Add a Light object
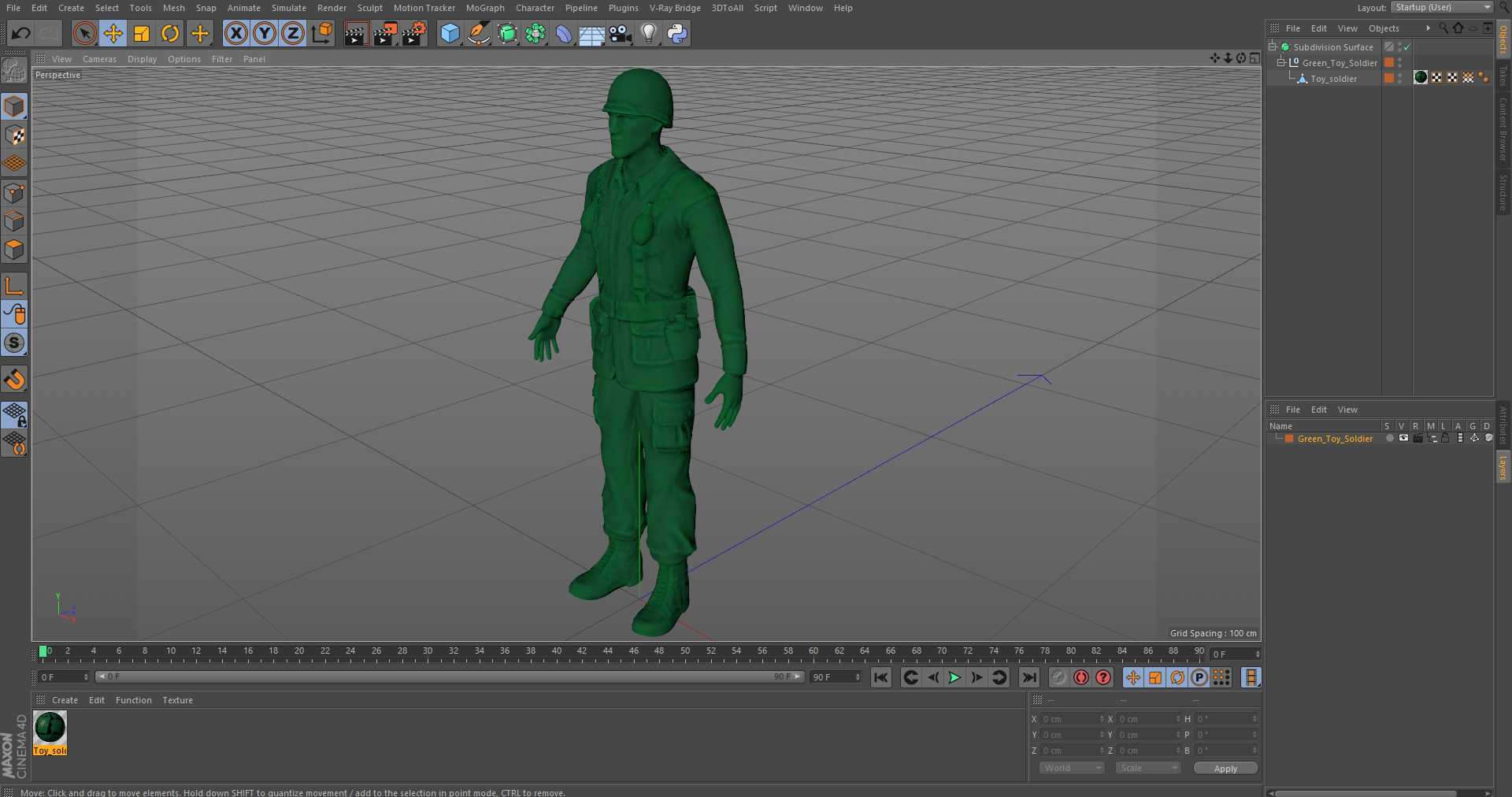The image size is (1512, 797). coord(649,33)
